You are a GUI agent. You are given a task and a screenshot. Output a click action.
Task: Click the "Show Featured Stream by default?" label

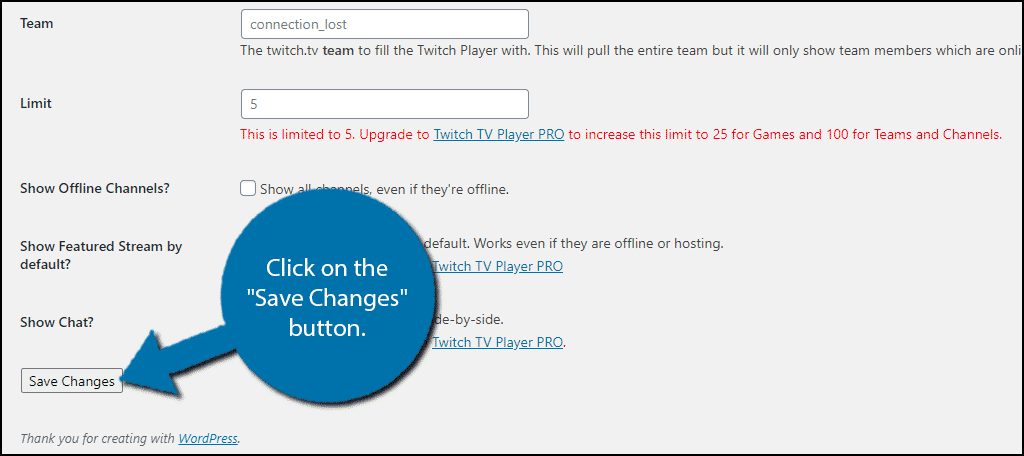[101, 256]
